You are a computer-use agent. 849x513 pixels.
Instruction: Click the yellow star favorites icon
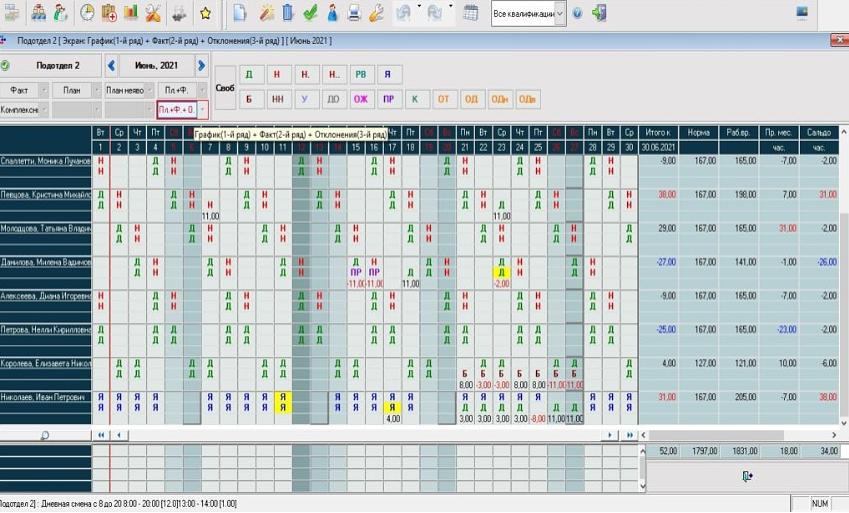click(205, 13)
